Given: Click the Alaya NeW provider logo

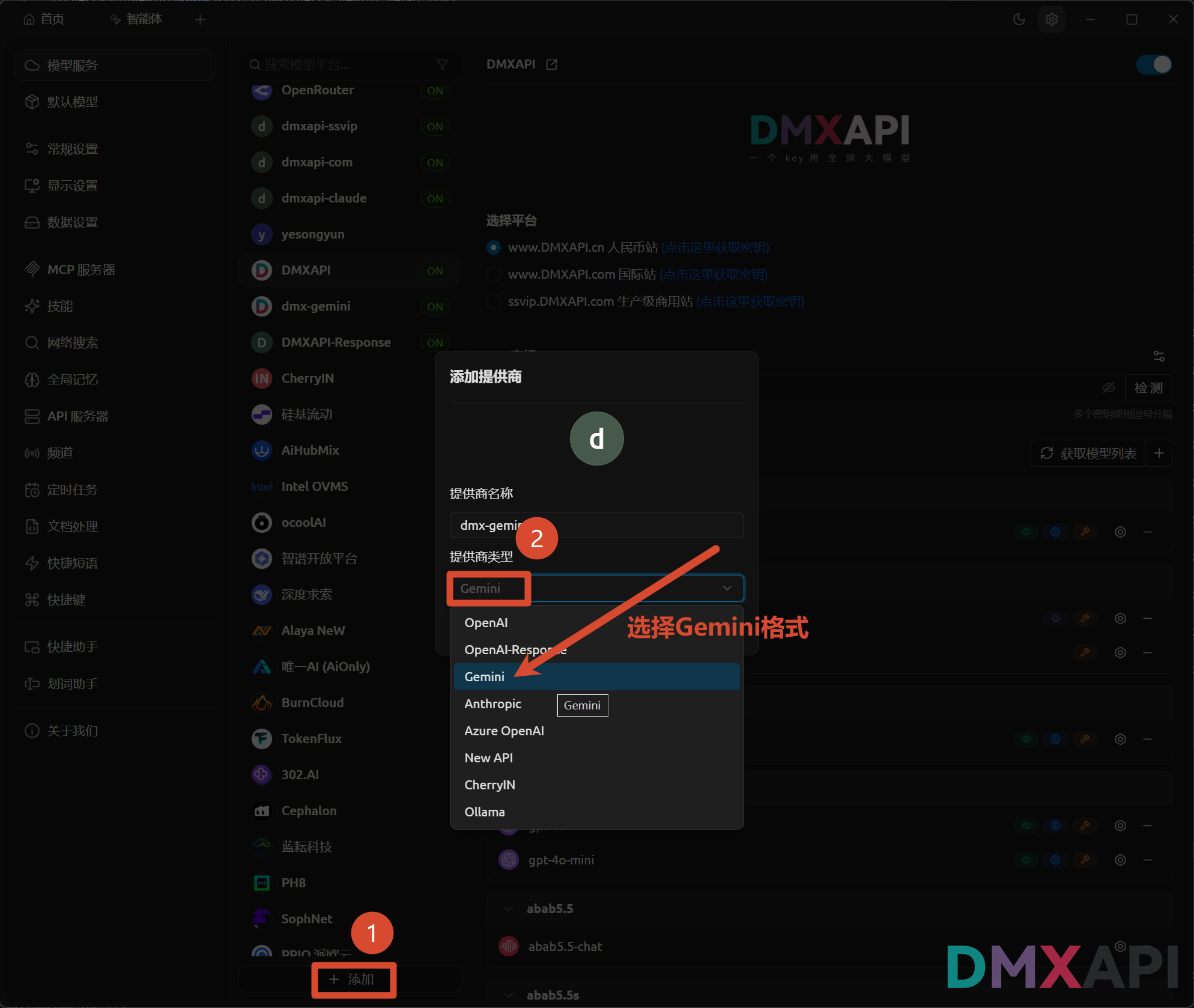Looking at the screenshot, I should point(261,631).
